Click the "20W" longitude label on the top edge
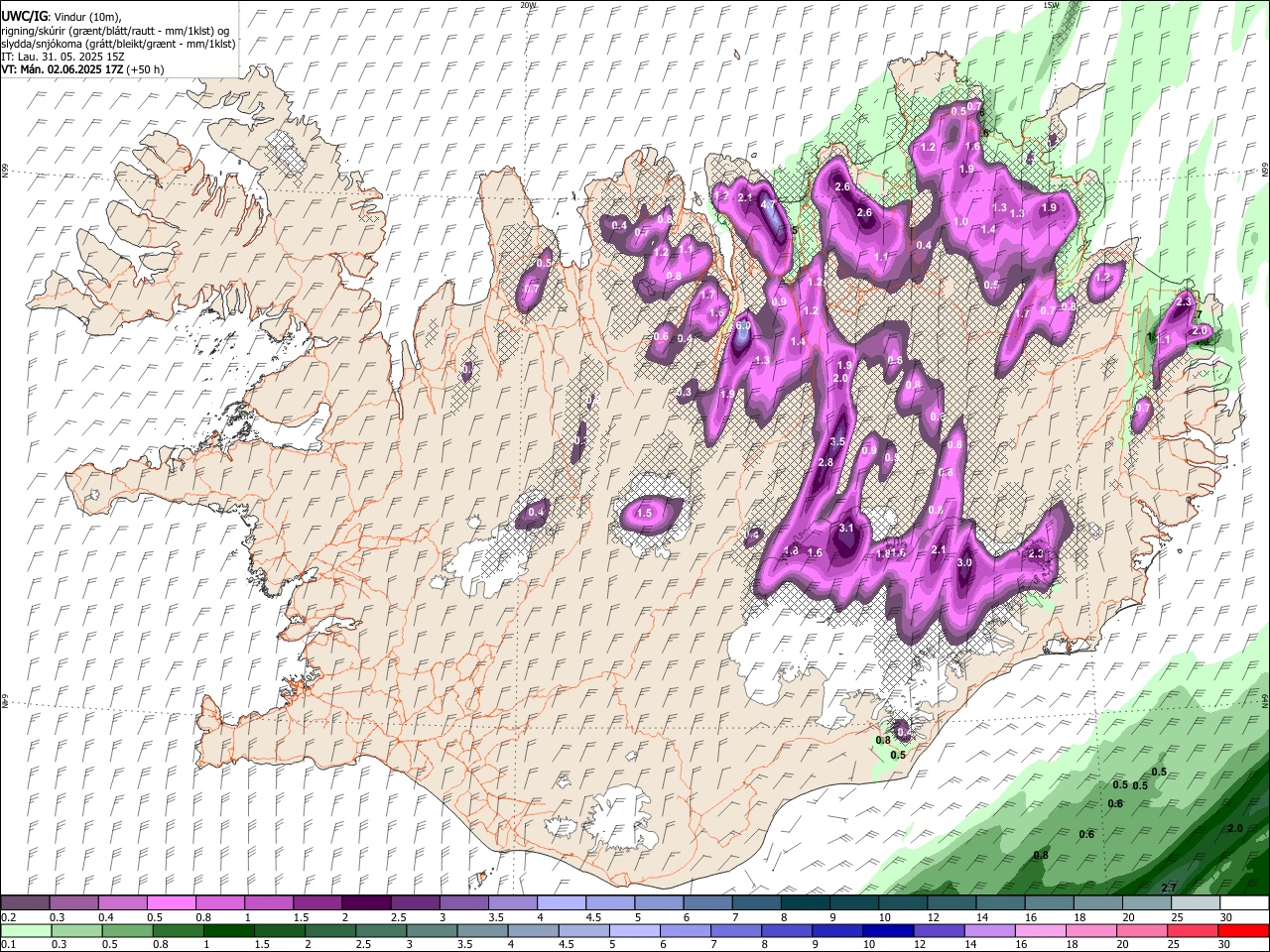 coord(528,5)
